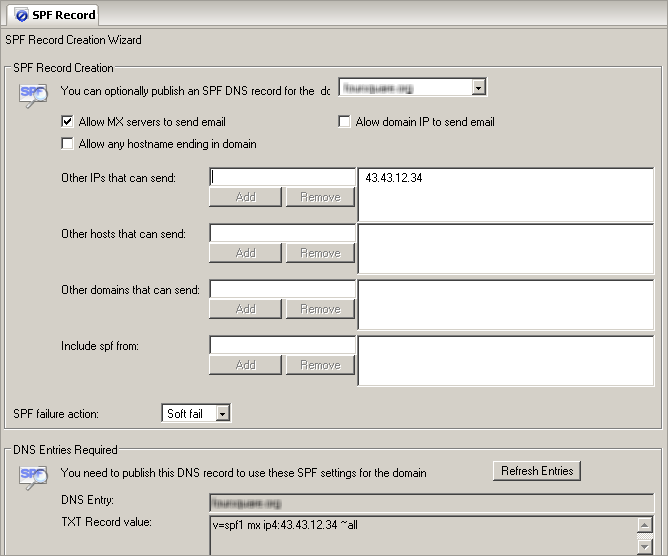Click the SPF magnifier icon in SPF Record Creation
The height and width of the screenshot is (556, 668).
(33, 93)
